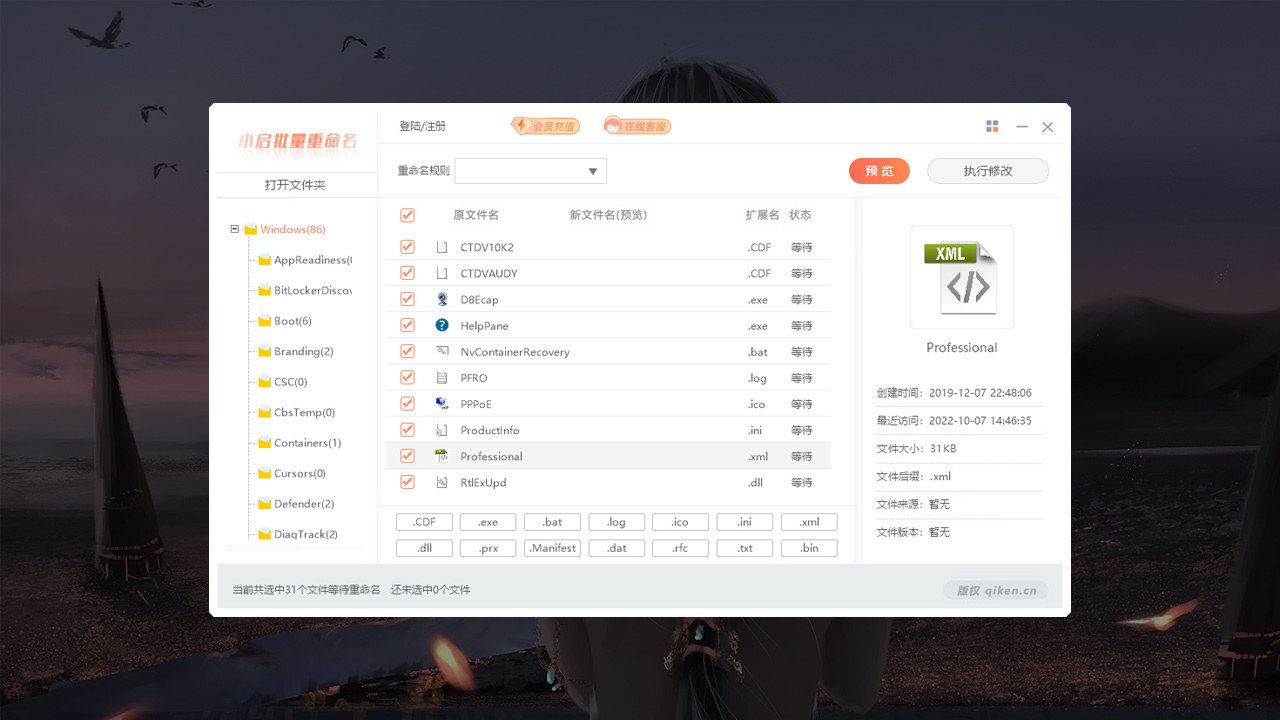Toggle the select-all checkbox in list header
Image resolution: width=1280 pixels, height=720 pixels.
407,214
